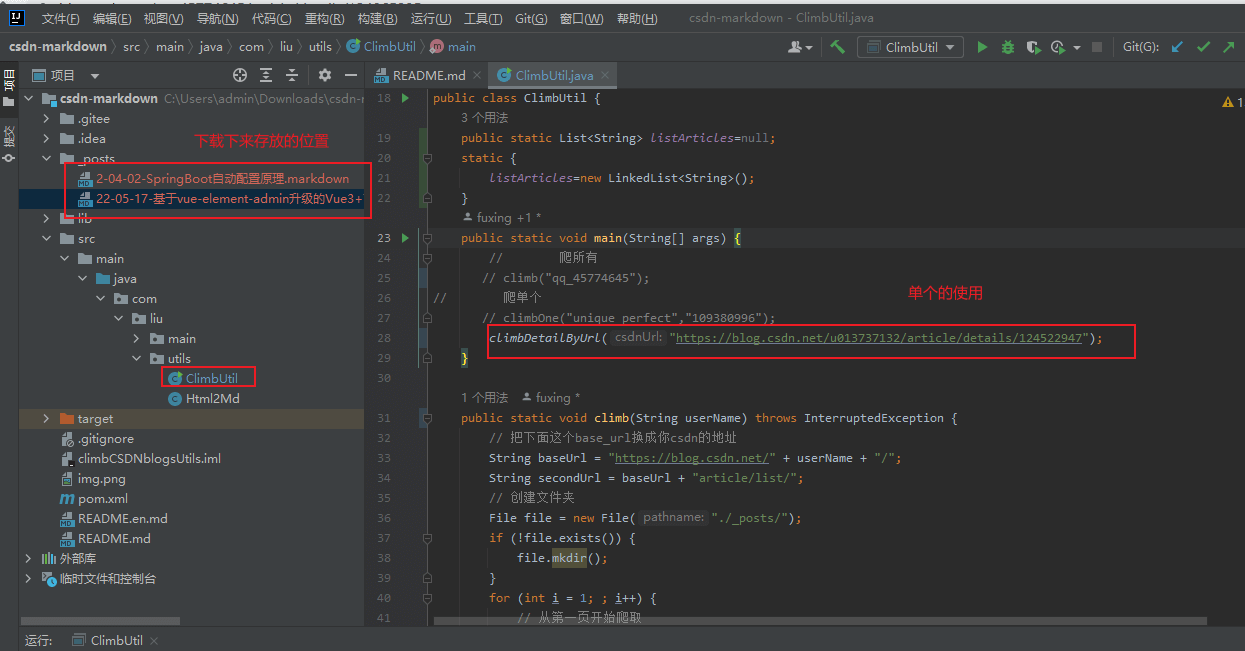The height and width of the screenshot is (651, 1245).
Task: Expand the .idea folder
Action: 46,138
